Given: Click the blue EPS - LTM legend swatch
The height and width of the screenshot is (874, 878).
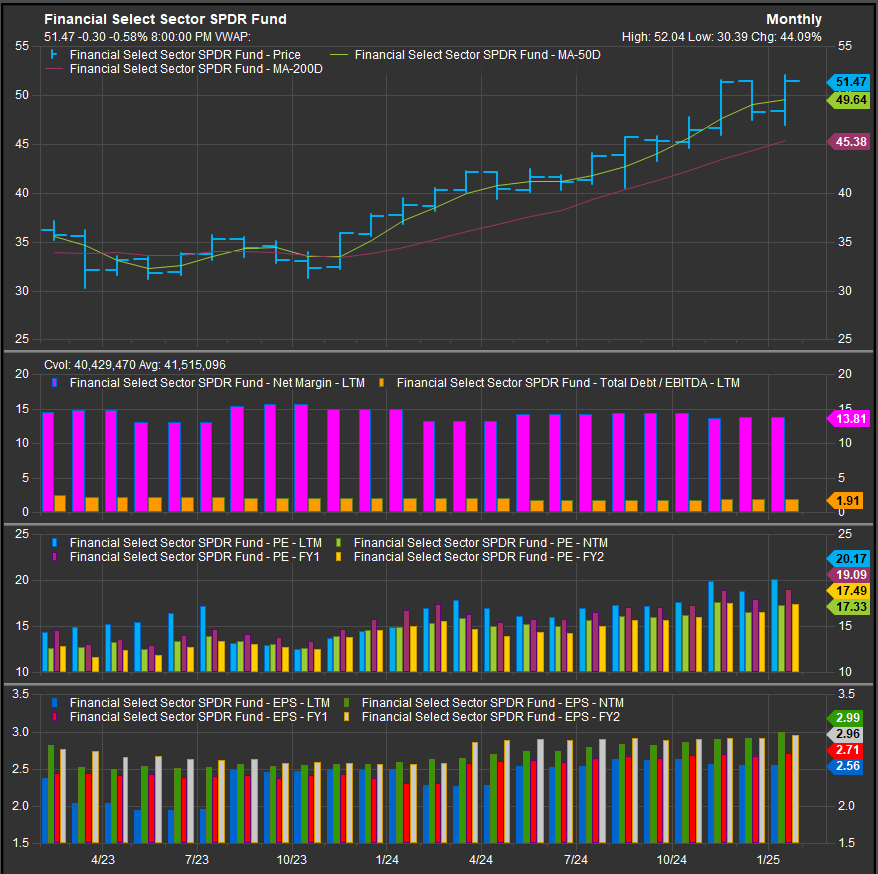Looking at the screenshot, I should (x=54, y=703).
